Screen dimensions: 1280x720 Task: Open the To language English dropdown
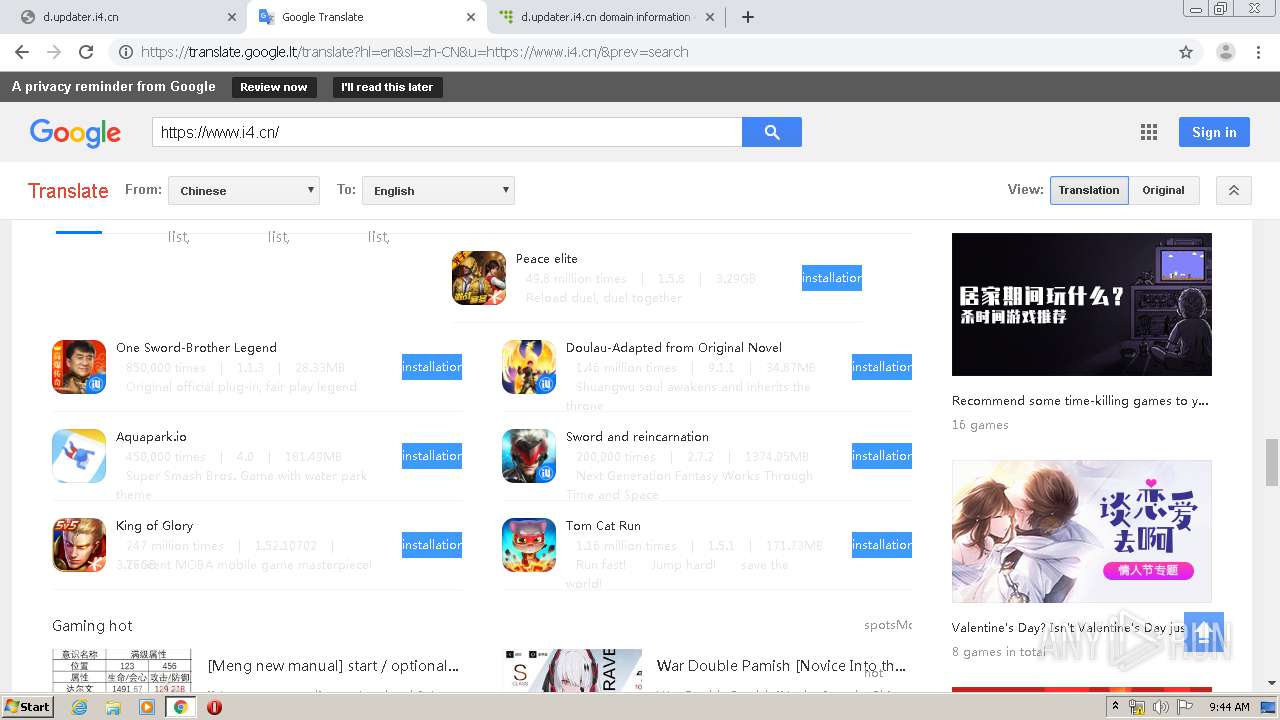(x=438, y=190)
